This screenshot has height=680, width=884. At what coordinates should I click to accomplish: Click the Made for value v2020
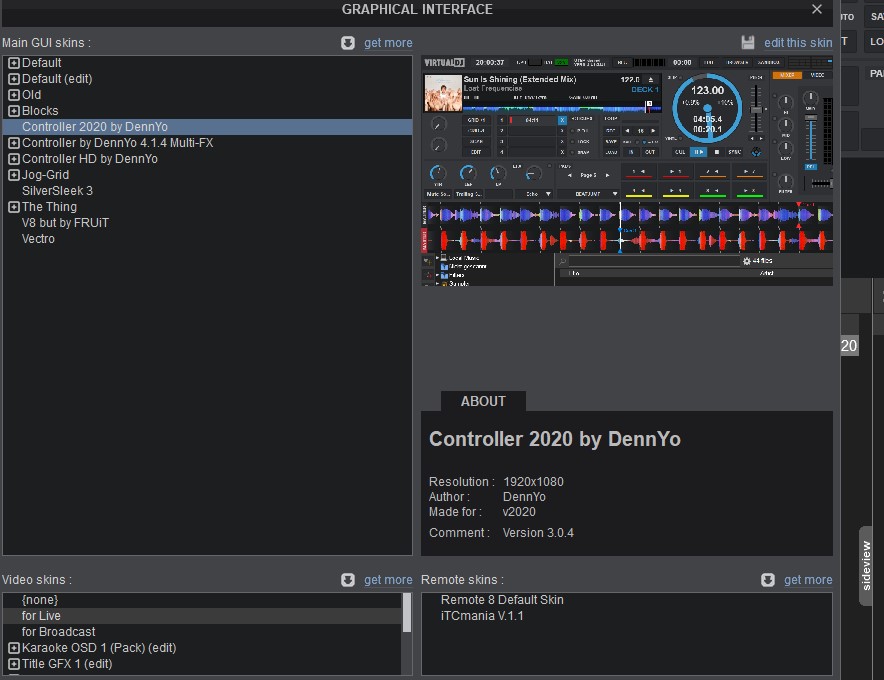pos(519,512)
